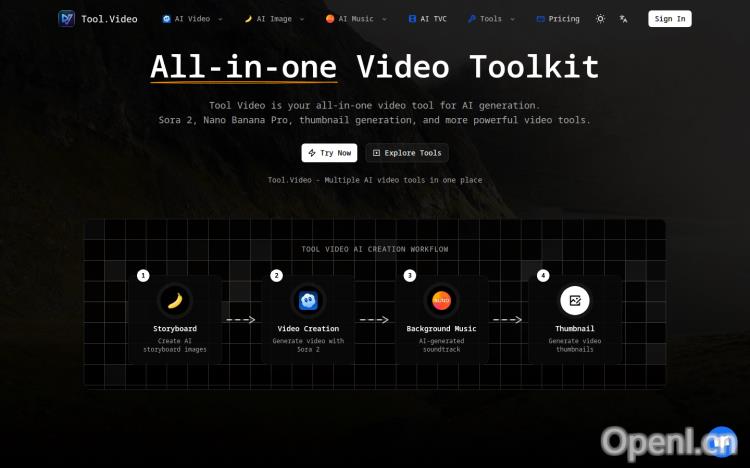Click the Pricing card icon
The width and height of the screenshot is (750, 468).
click(x=540, y=19)
